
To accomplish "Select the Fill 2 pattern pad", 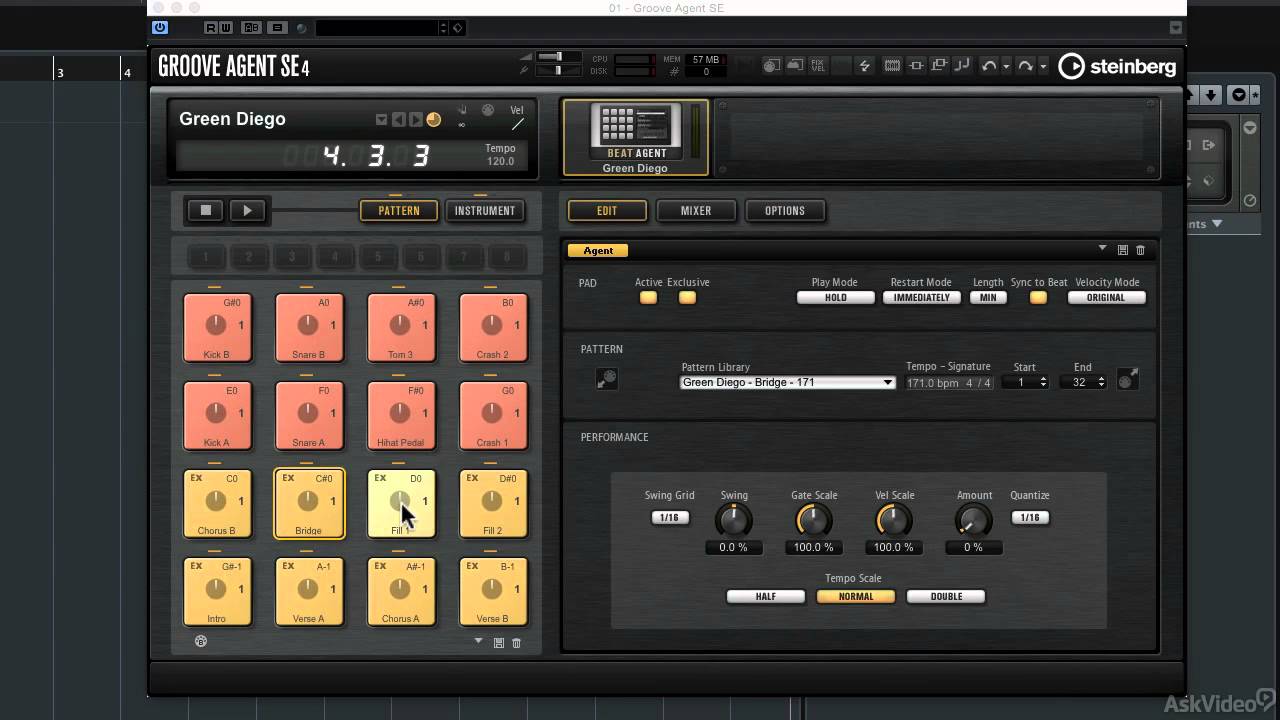I will 493,503.
